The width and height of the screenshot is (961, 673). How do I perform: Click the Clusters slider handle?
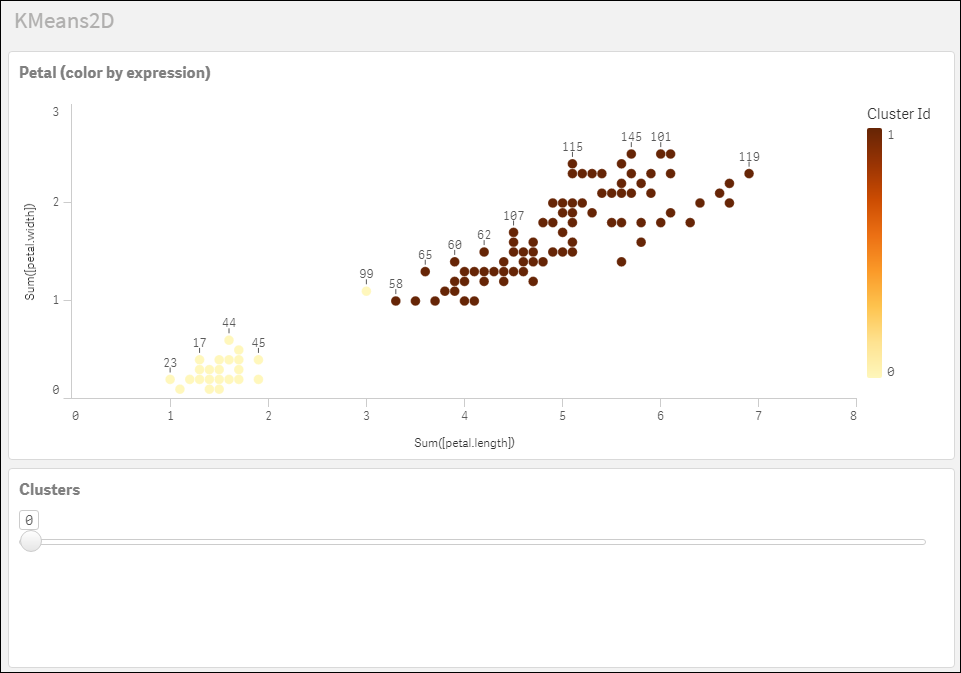pos(31,541)
